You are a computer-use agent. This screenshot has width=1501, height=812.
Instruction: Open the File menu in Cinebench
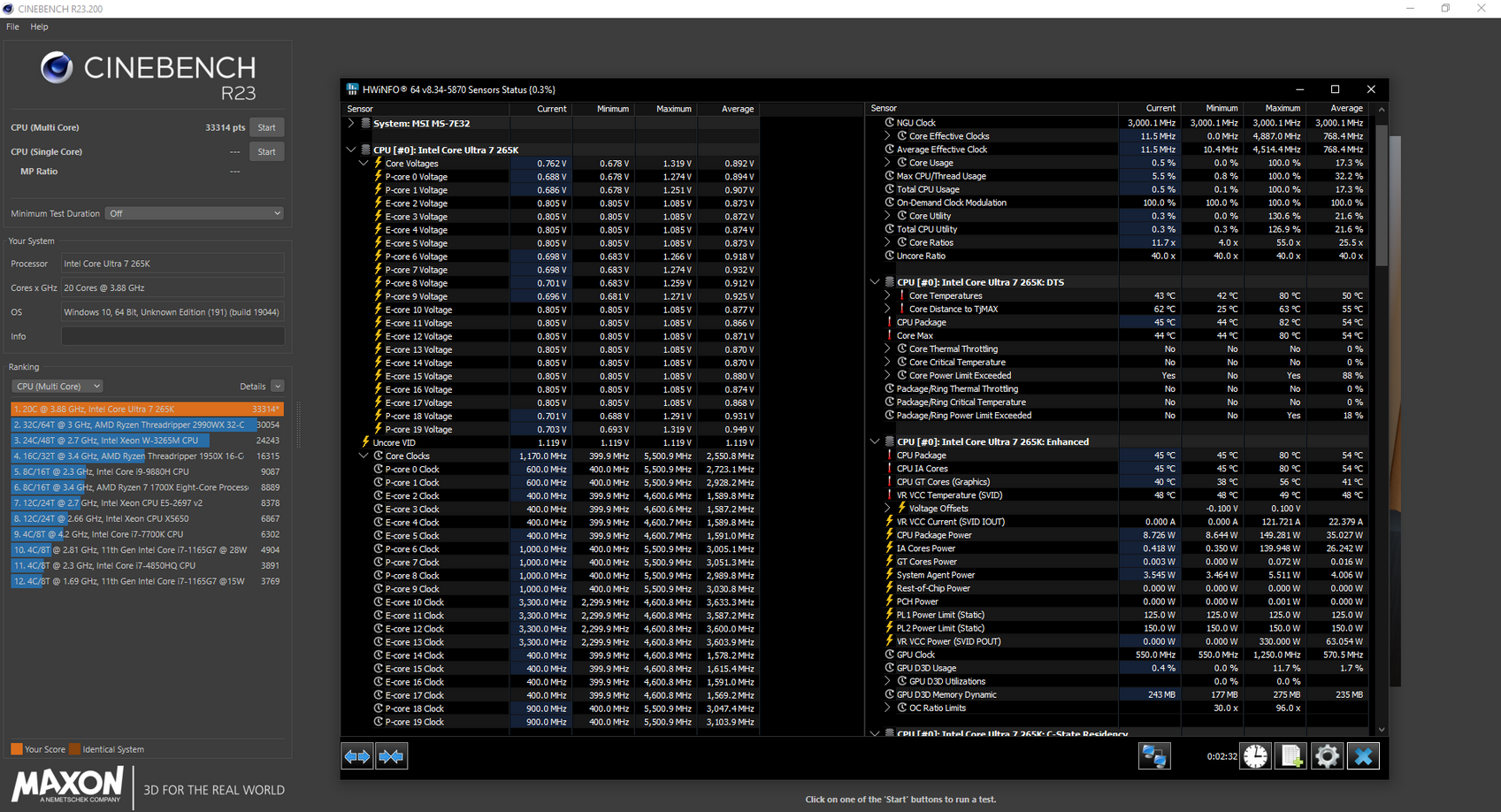pyautogui.click(x=12, y=27)
